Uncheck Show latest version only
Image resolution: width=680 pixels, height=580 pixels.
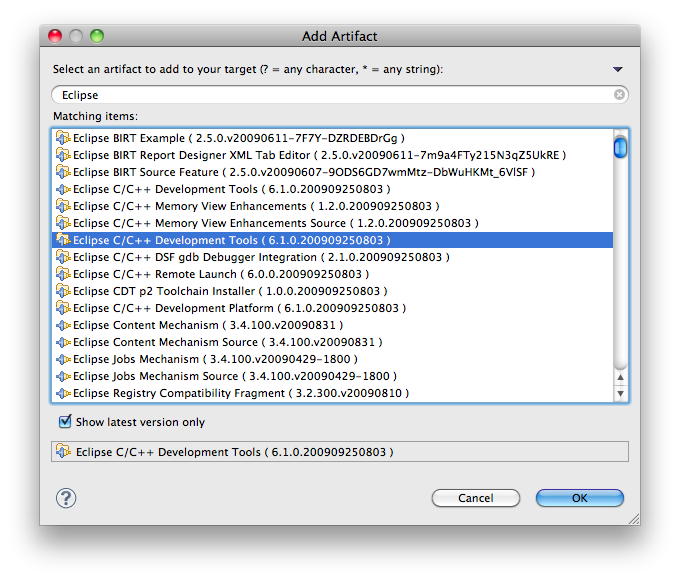tap(65, 421)
